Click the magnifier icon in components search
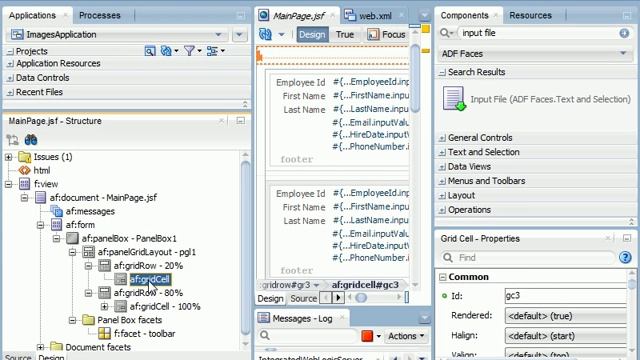This screenshot has width=640, height=360. click(446, 33)
